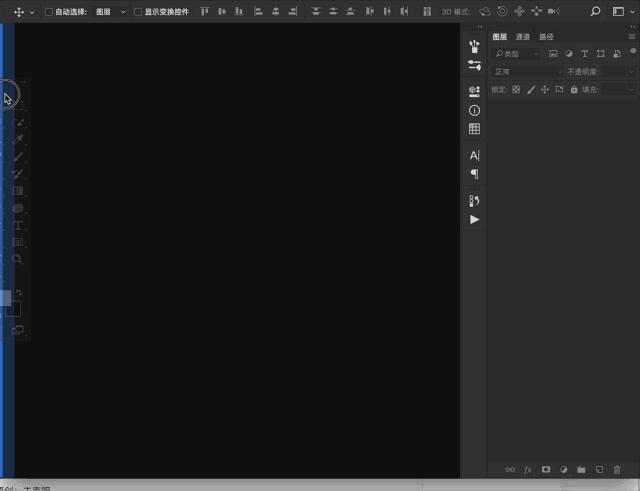Toggle shape layer filter icon

point(600,53)
